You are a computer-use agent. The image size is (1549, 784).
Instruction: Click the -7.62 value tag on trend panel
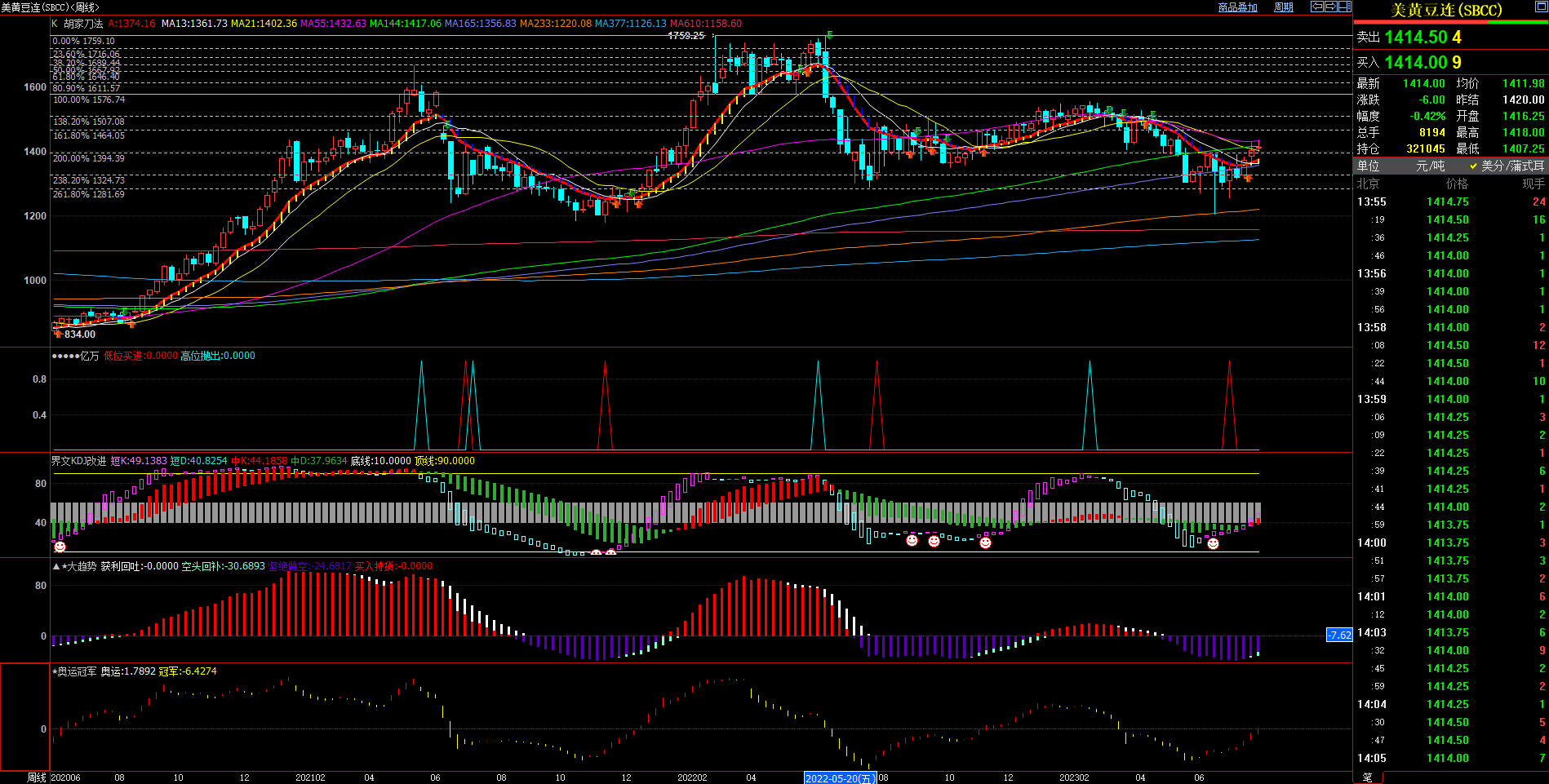pyautogui.click(x=1339, y=635)
